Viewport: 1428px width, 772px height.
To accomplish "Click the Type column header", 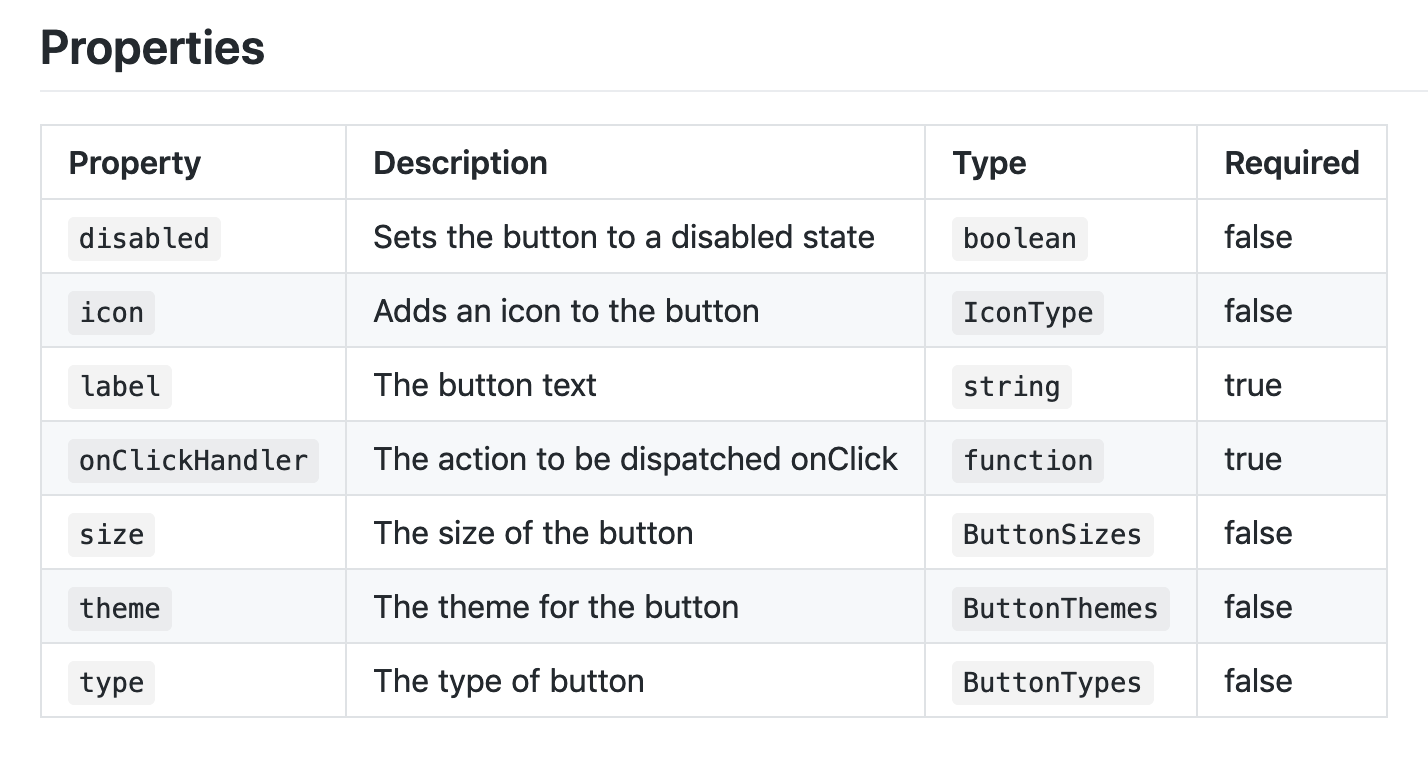I will [989, 163].
